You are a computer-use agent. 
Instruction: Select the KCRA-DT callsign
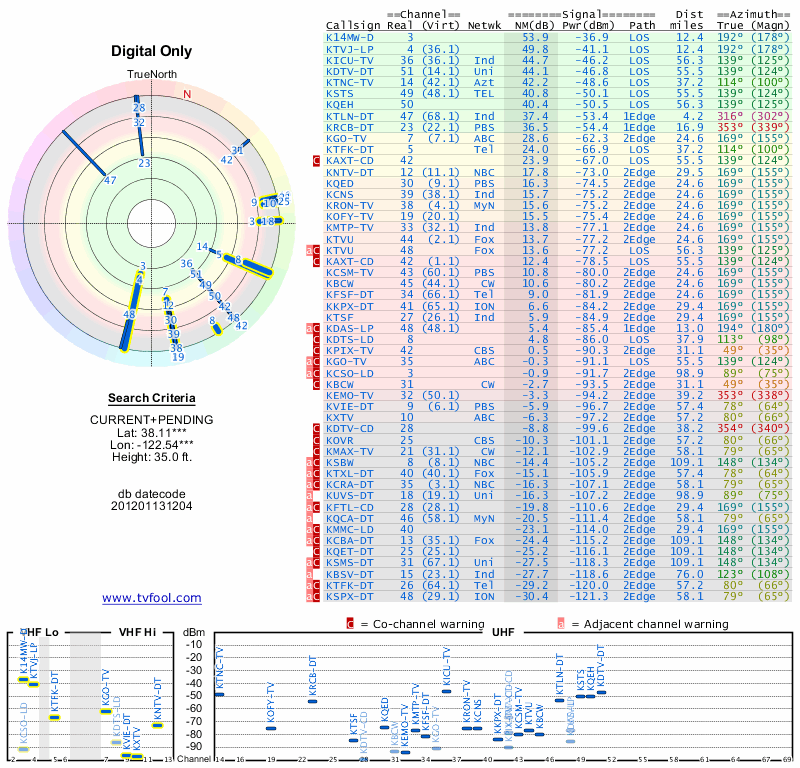point(350,485)
